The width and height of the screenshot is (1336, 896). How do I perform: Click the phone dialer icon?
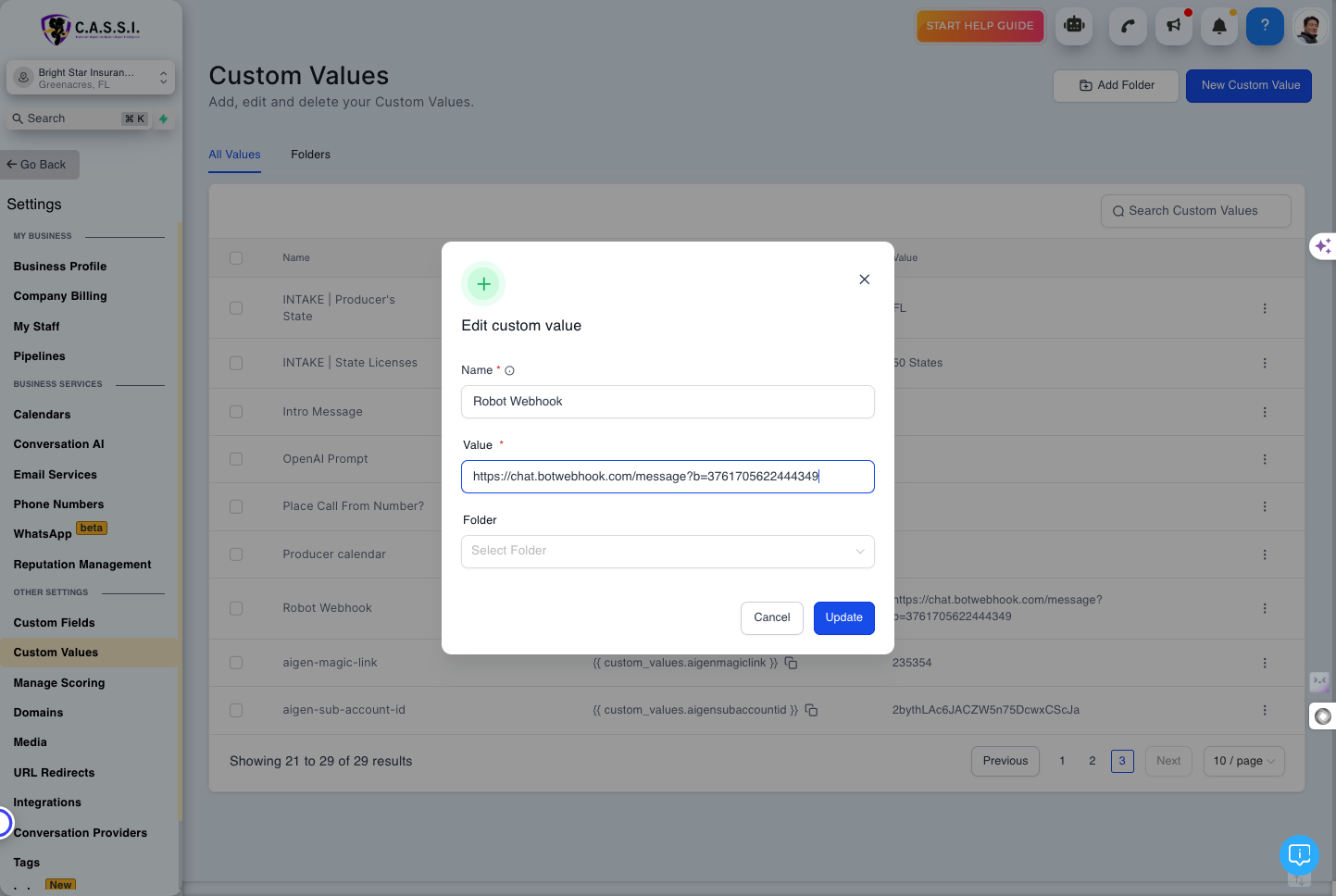click(x=1128, y=26)
